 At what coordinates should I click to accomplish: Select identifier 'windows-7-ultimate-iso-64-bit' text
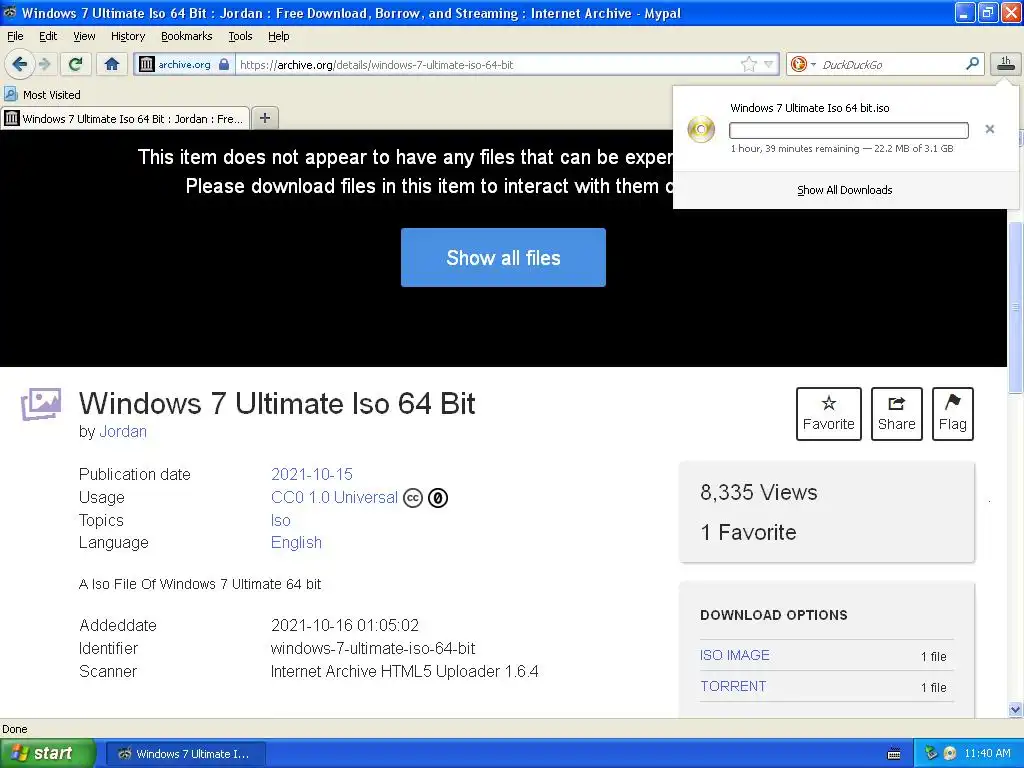pyautogui.click(x=373, y=648)
